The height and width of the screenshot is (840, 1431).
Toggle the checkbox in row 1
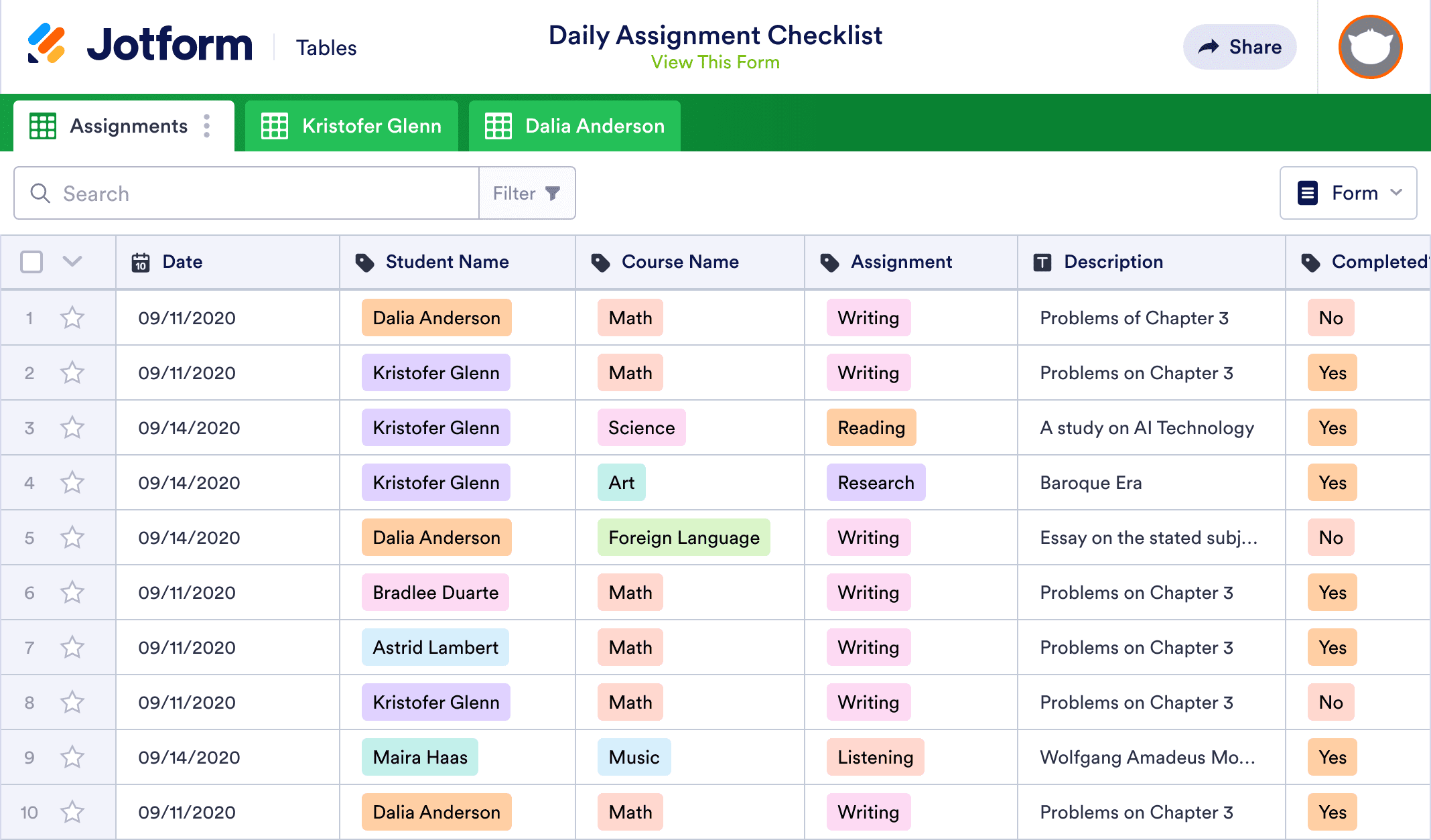[x=30, y=318]
